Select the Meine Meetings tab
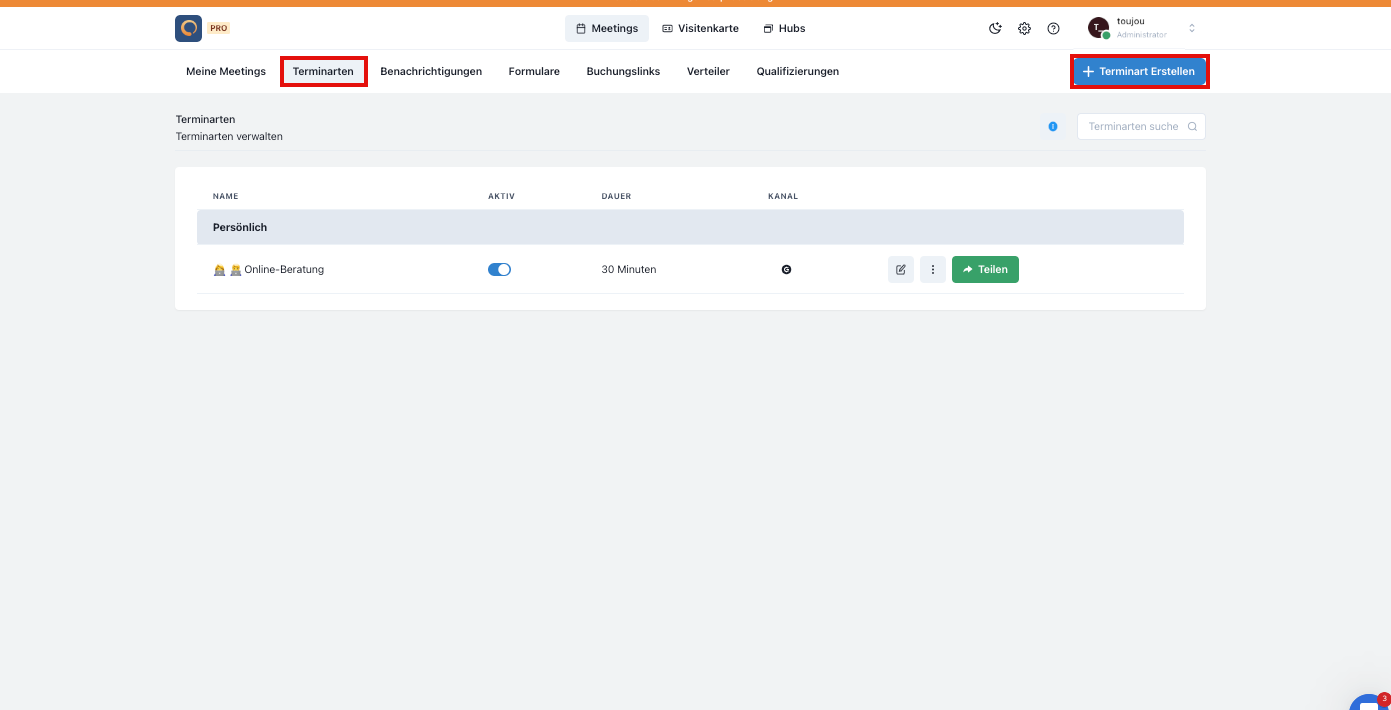The width and height of the screenshot is (1391, 710). pos(226,72)
